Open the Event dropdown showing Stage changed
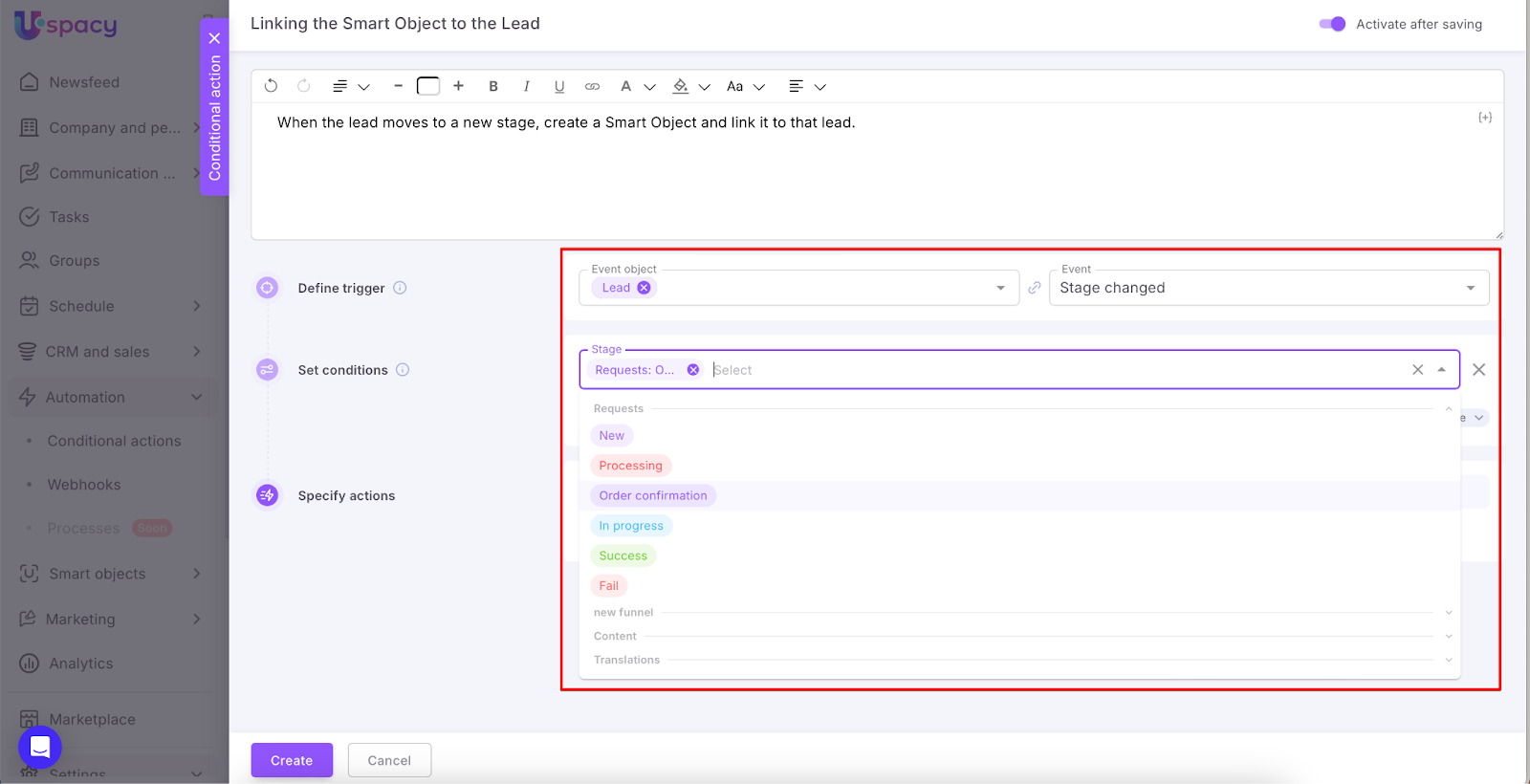1530x784 pixels. pos(1268,288)
